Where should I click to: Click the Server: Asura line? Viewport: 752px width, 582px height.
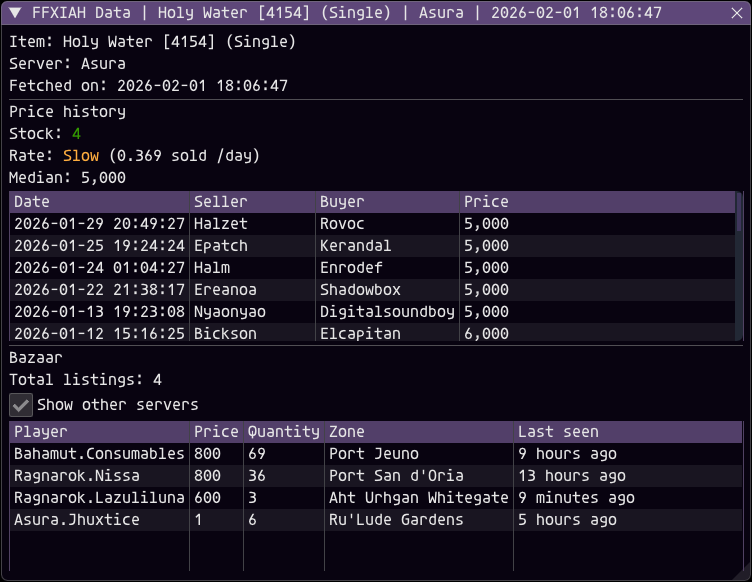67,63
